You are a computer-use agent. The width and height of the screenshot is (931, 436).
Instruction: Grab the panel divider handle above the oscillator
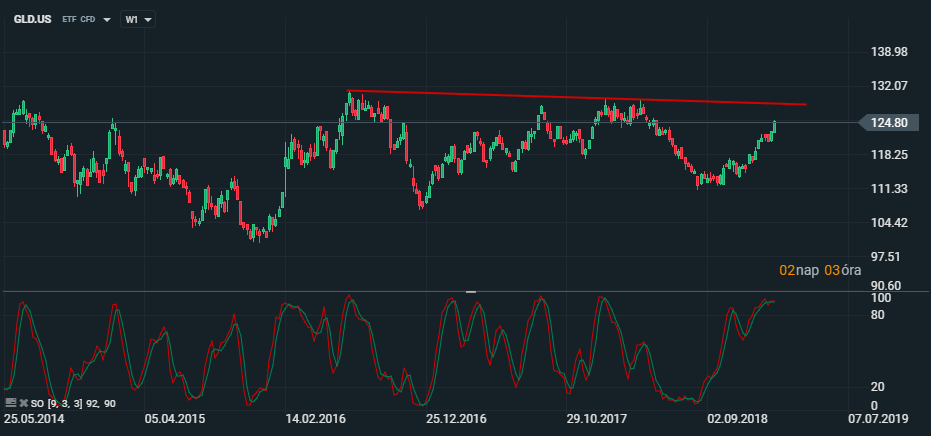point(471,292)
